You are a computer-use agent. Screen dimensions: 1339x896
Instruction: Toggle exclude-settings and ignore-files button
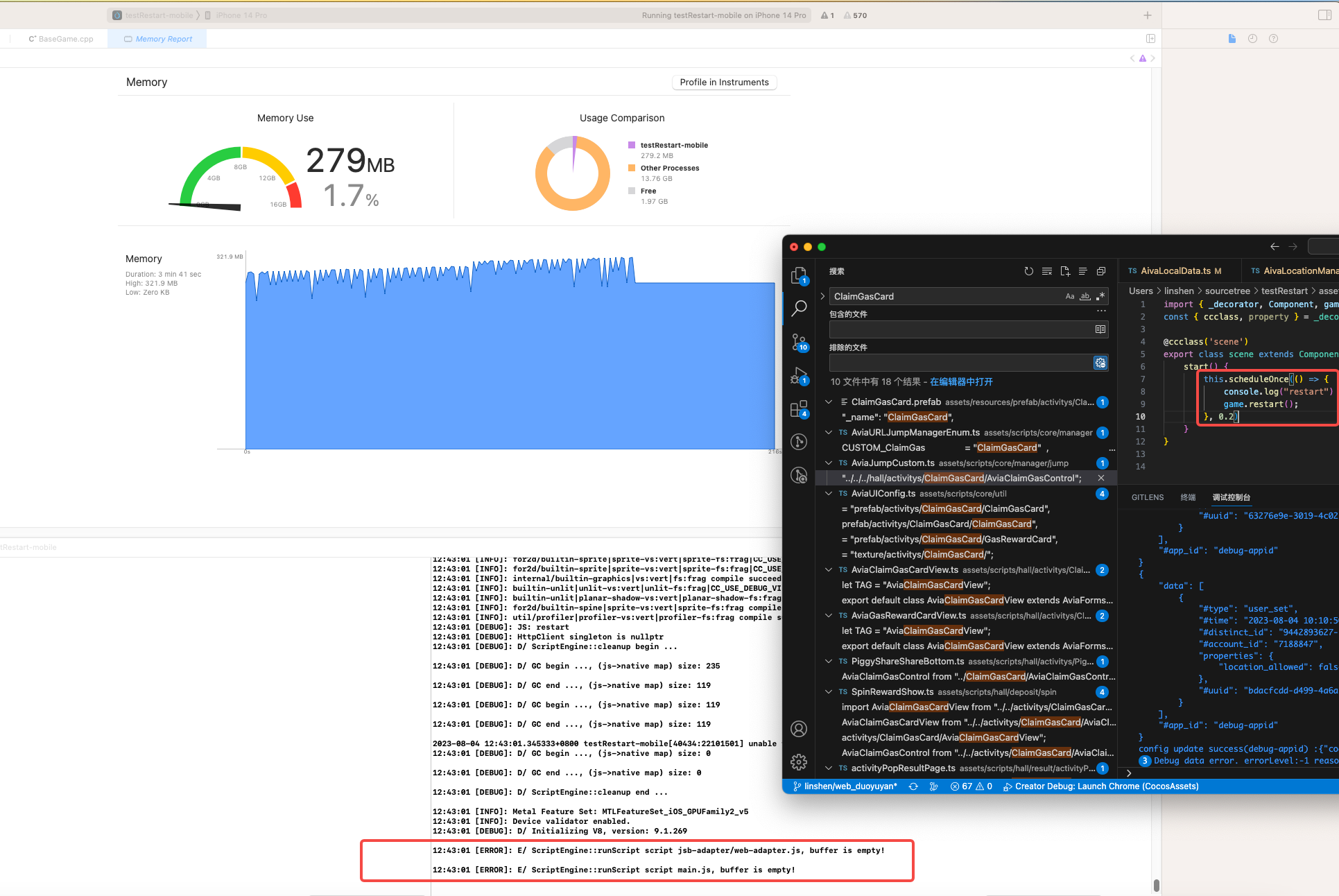[1100, 363]
